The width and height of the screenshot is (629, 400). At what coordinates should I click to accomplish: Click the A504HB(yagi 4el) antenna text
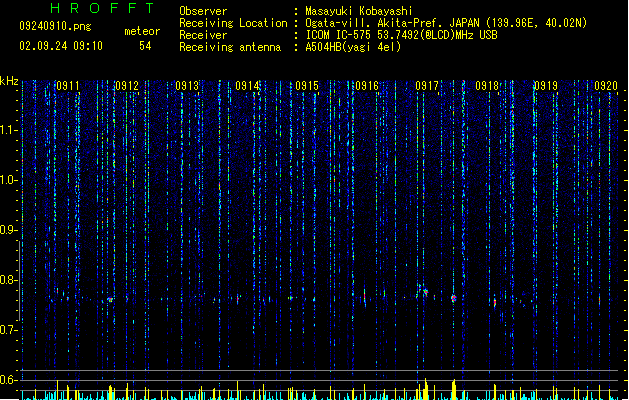(x=353, y=47)
